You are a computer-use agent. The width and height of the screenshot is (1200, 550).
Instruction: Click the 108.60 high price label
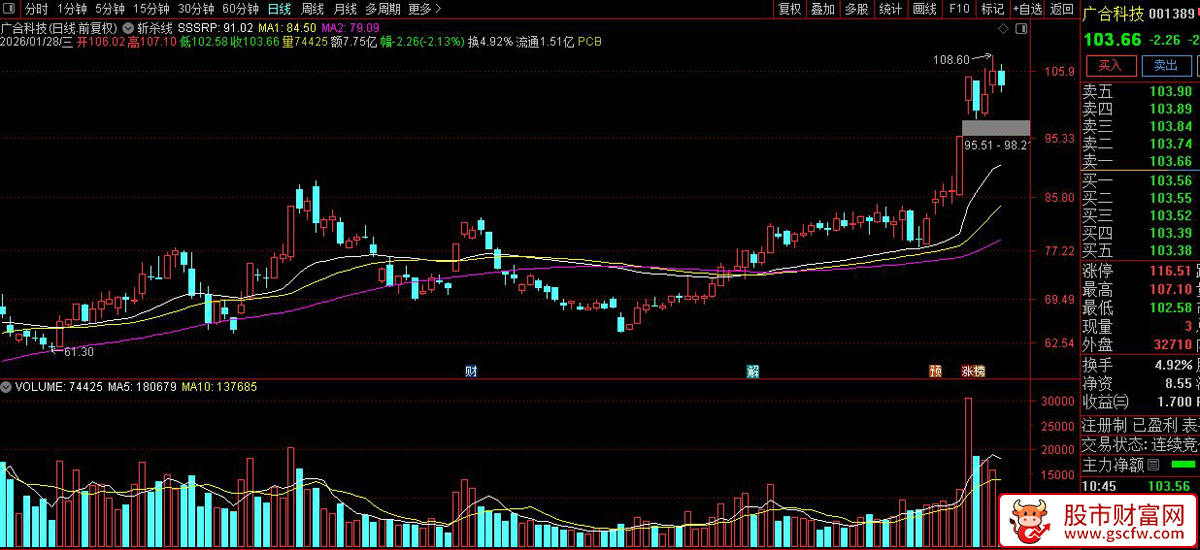point(951,59)
